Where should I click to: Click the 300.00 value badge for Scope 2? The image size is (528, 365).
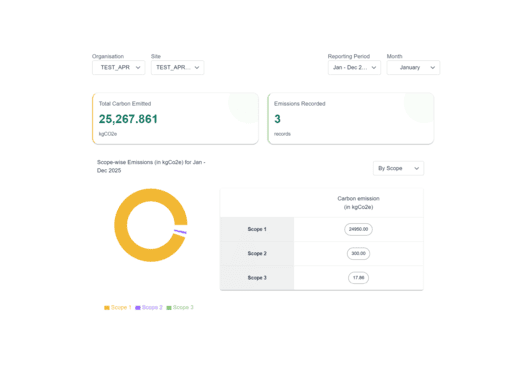click(358, 254)
